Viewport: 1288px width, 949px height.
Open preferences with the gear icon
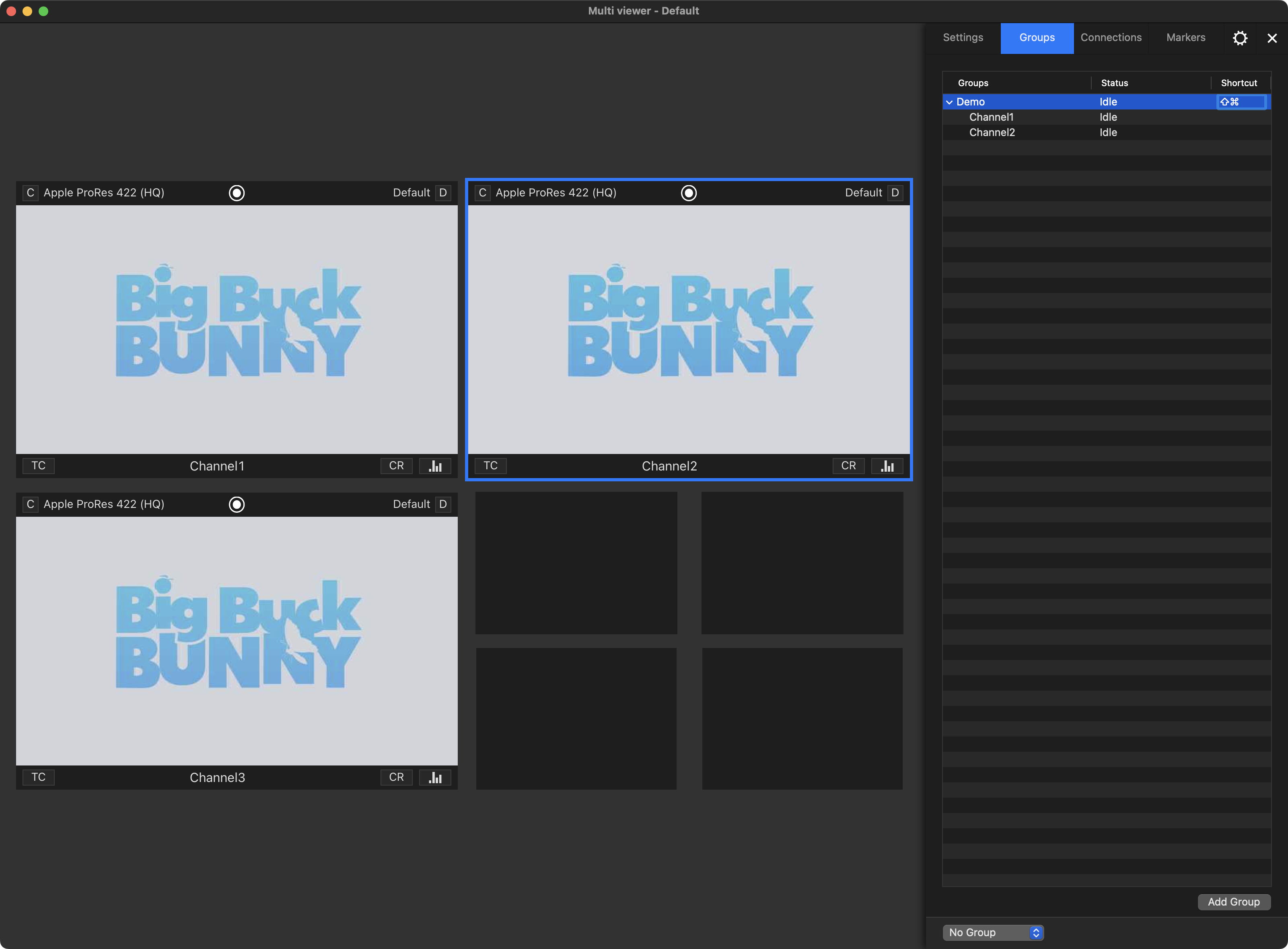click(1241, 38)
